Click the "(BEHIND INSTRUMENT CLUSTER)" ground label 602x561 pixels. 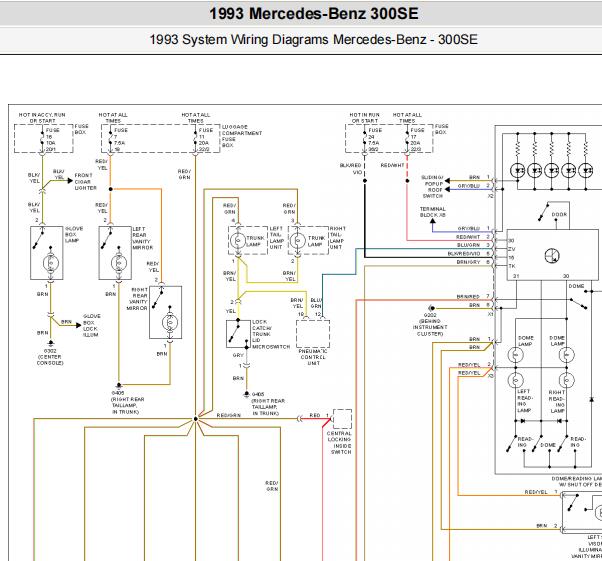pyautogui.click(x=430, y=328)
